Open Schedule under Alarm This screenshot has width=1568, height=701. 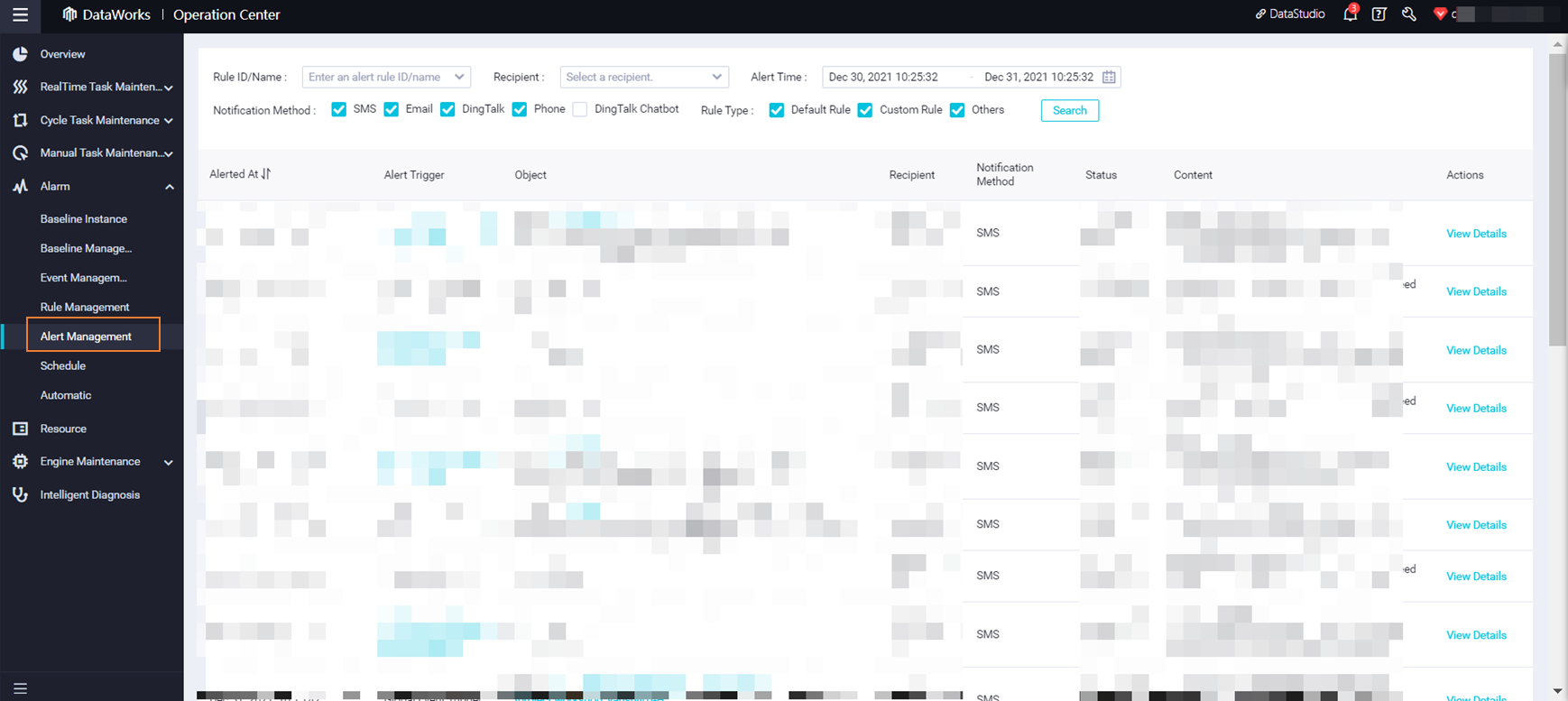point(62,365)
